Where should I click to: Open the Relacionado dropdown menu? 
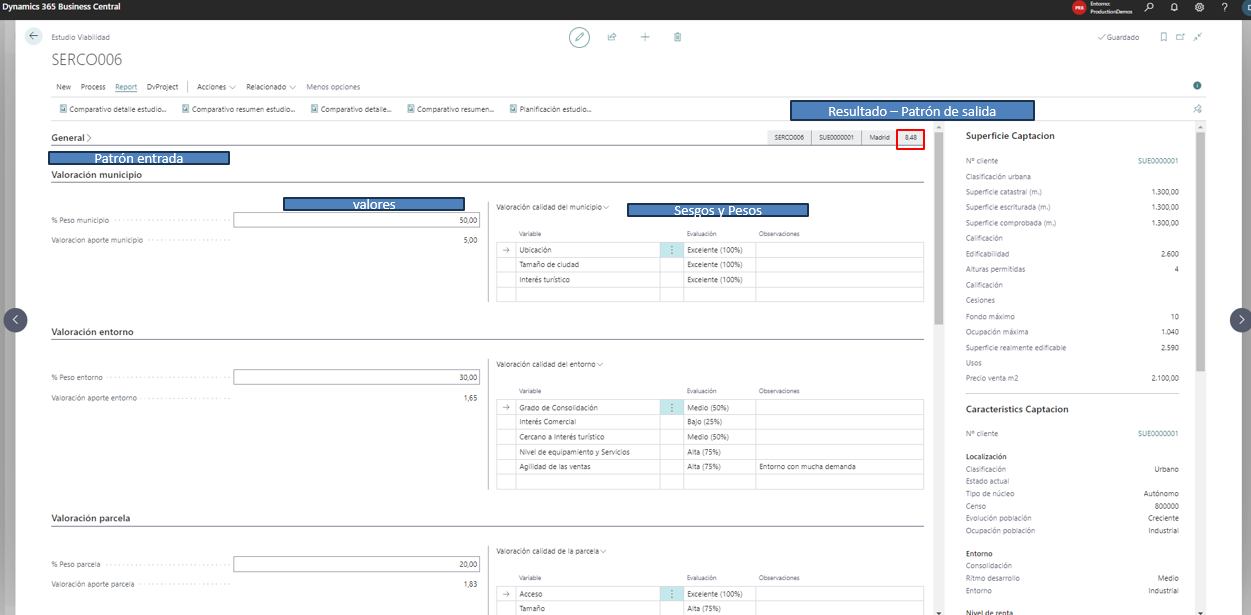click(270, 87)
